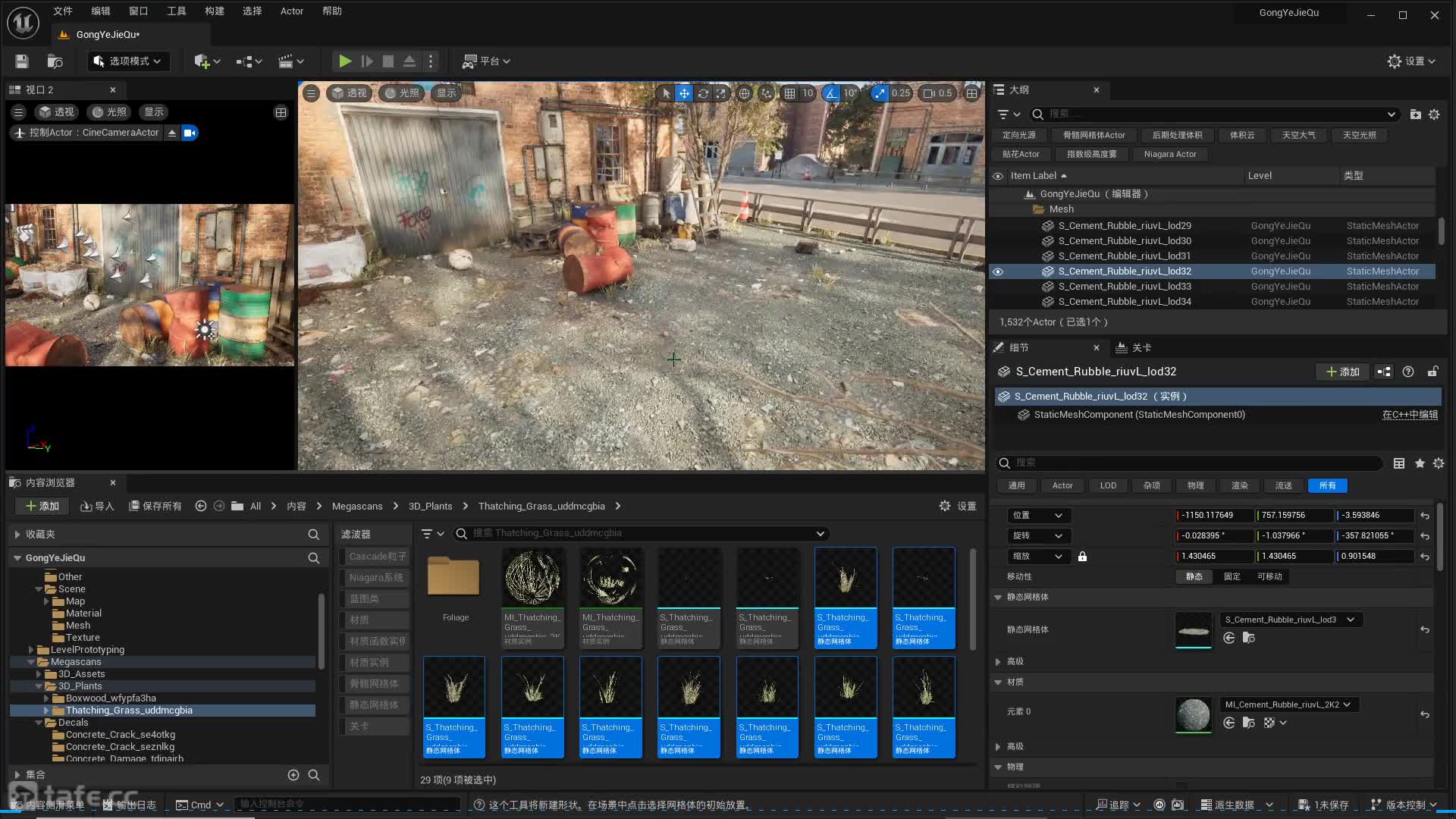
Task: Open the 编辑 Edit menu
Action: (100, 11)
